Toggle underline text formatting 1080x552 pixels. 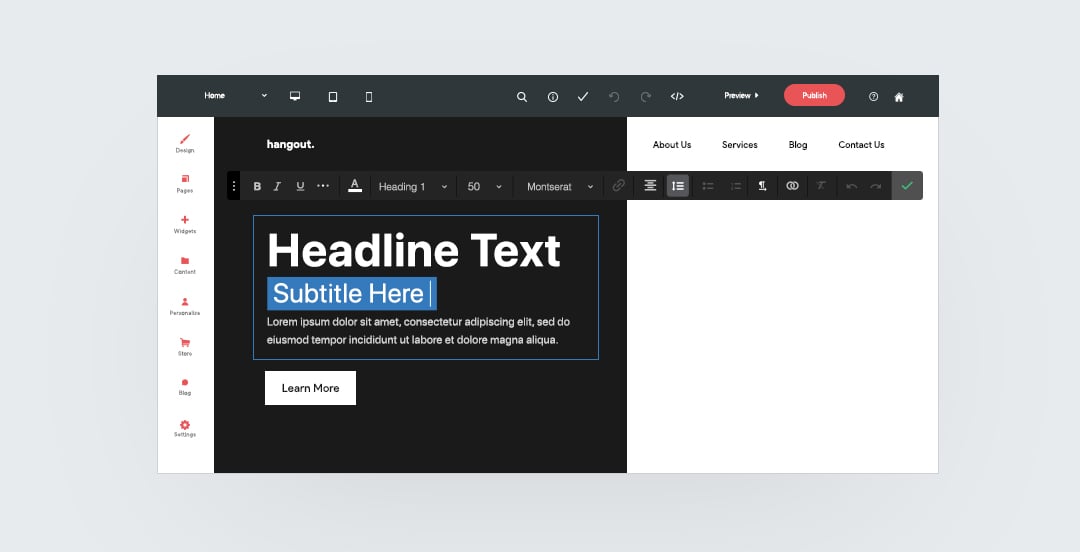(x=300, y=186)
